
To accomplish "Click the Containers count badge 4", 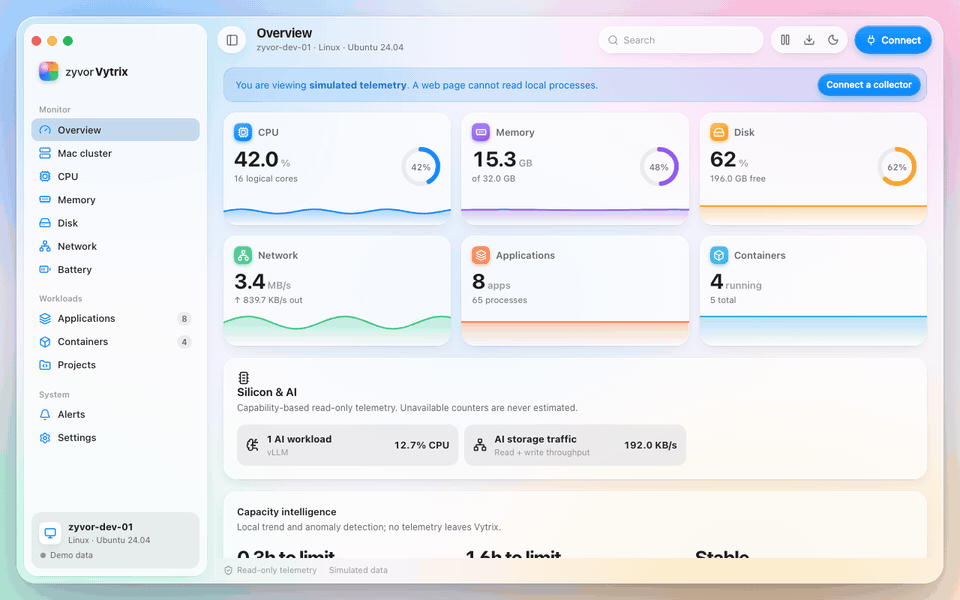I will click(x=184, y=342).
